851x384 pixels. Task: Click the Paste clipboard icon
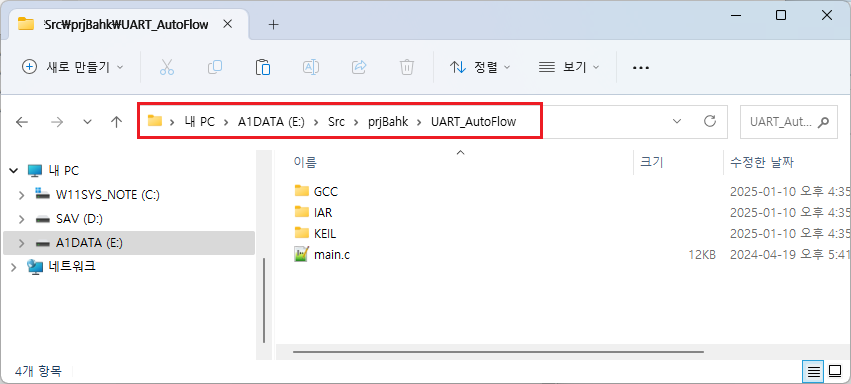point(263,67)
